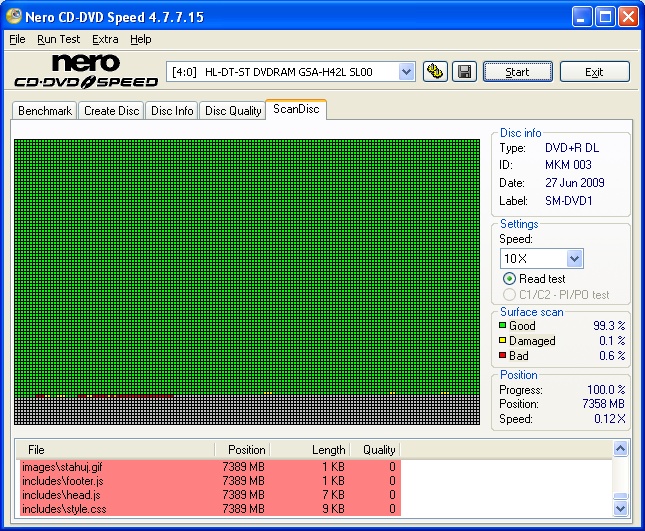The height and width of the screenshot is (531, 645).
Task: Switch to the Benchmark tab
Action: pos(45,111)
